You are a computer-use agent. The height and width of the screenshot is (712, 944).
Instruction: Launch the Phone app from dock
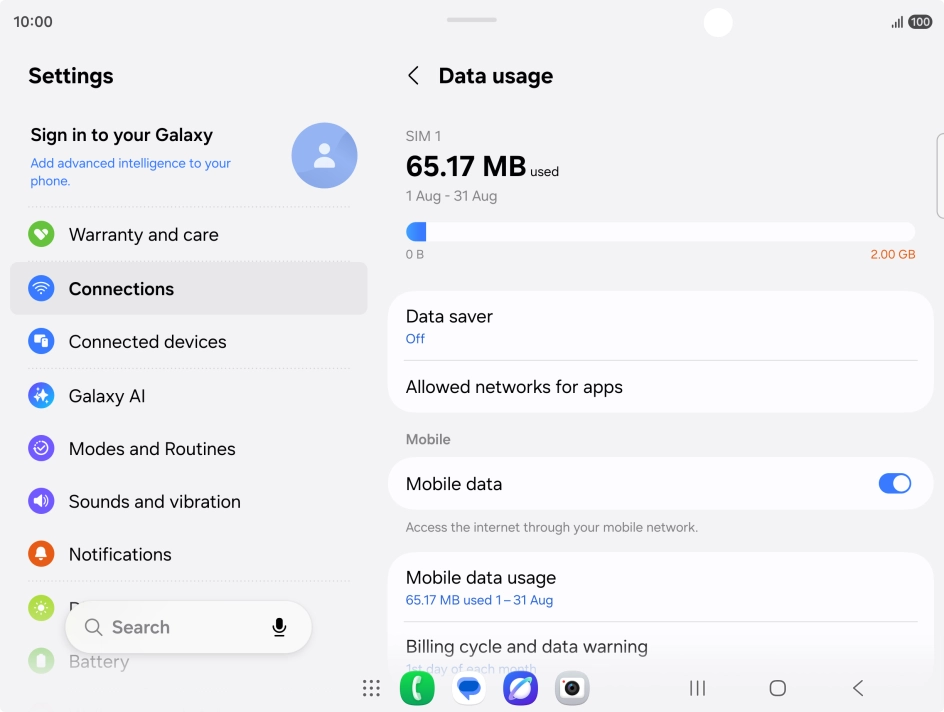coord(417,688)
